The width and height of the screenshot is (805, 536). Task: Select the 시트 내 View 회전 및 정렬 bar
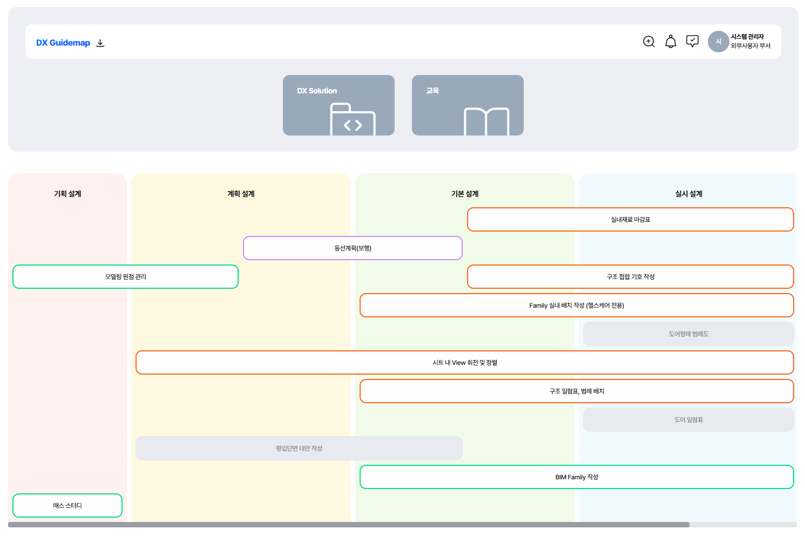coord(464,362)
